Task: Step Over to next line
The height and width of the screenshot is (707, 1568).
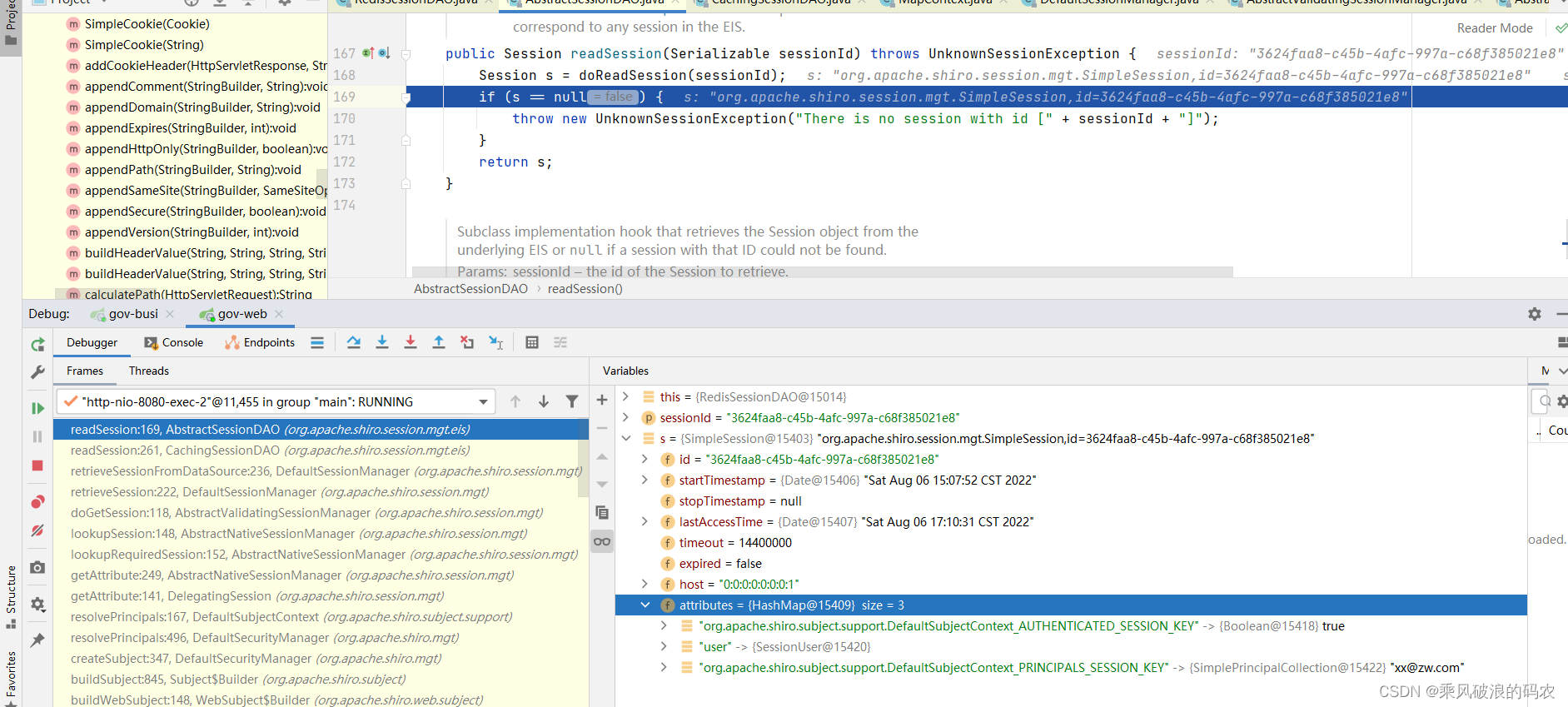Action: click(354, 342)
